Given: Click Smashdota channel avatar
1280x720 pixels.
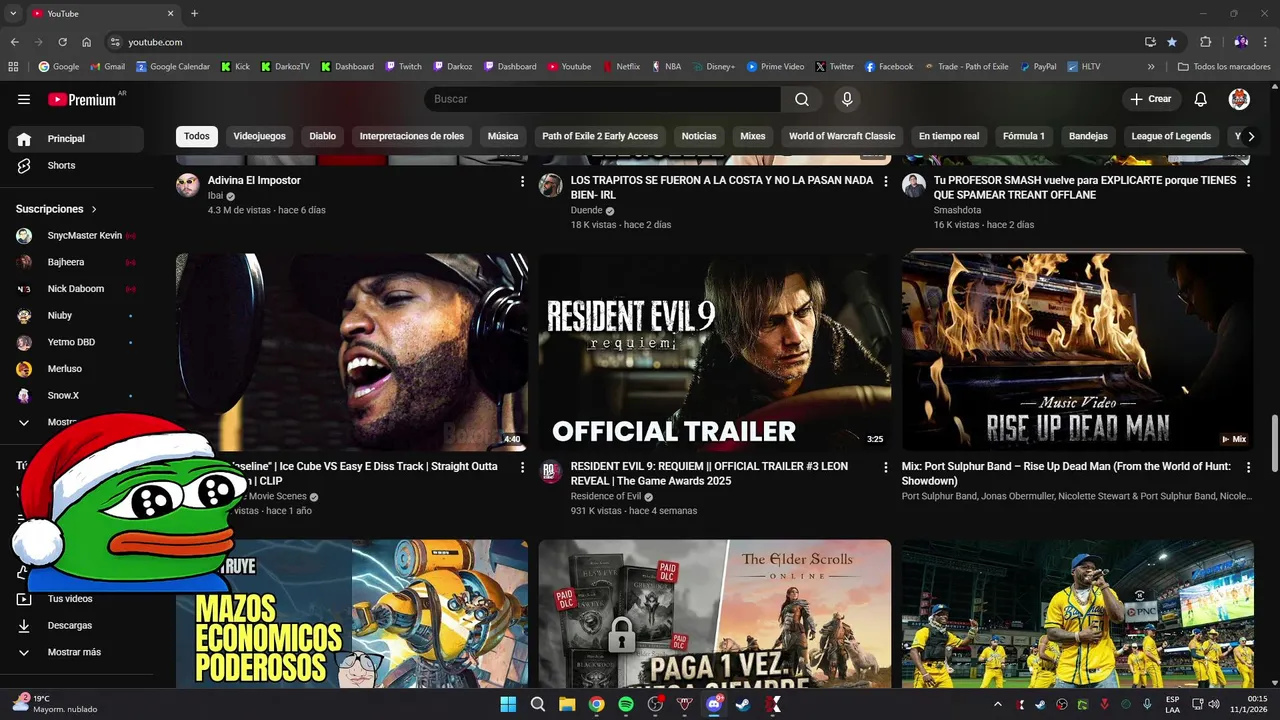Looking at the screenshot, I should (x=914, y=185).
